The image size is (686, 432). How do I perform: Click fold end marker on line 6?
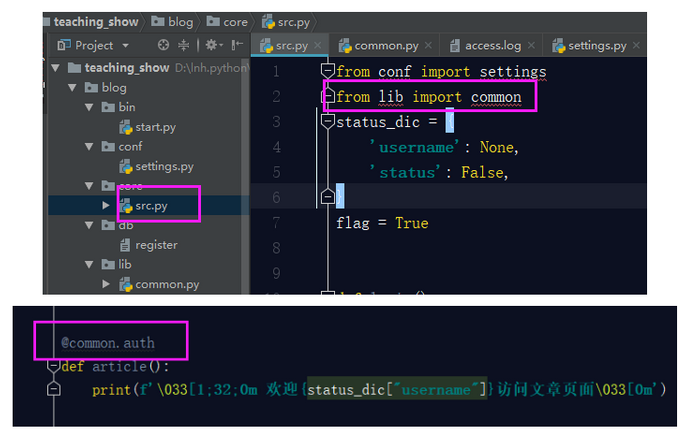pos(328,197)
